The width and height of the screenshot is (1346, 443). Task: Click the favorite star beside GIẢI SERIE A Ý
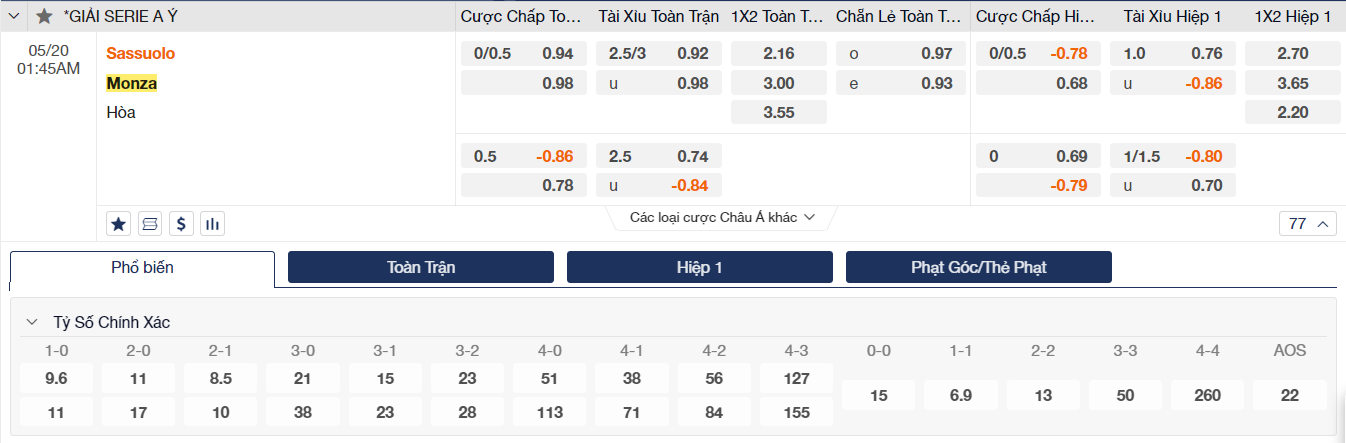[44, 16]
